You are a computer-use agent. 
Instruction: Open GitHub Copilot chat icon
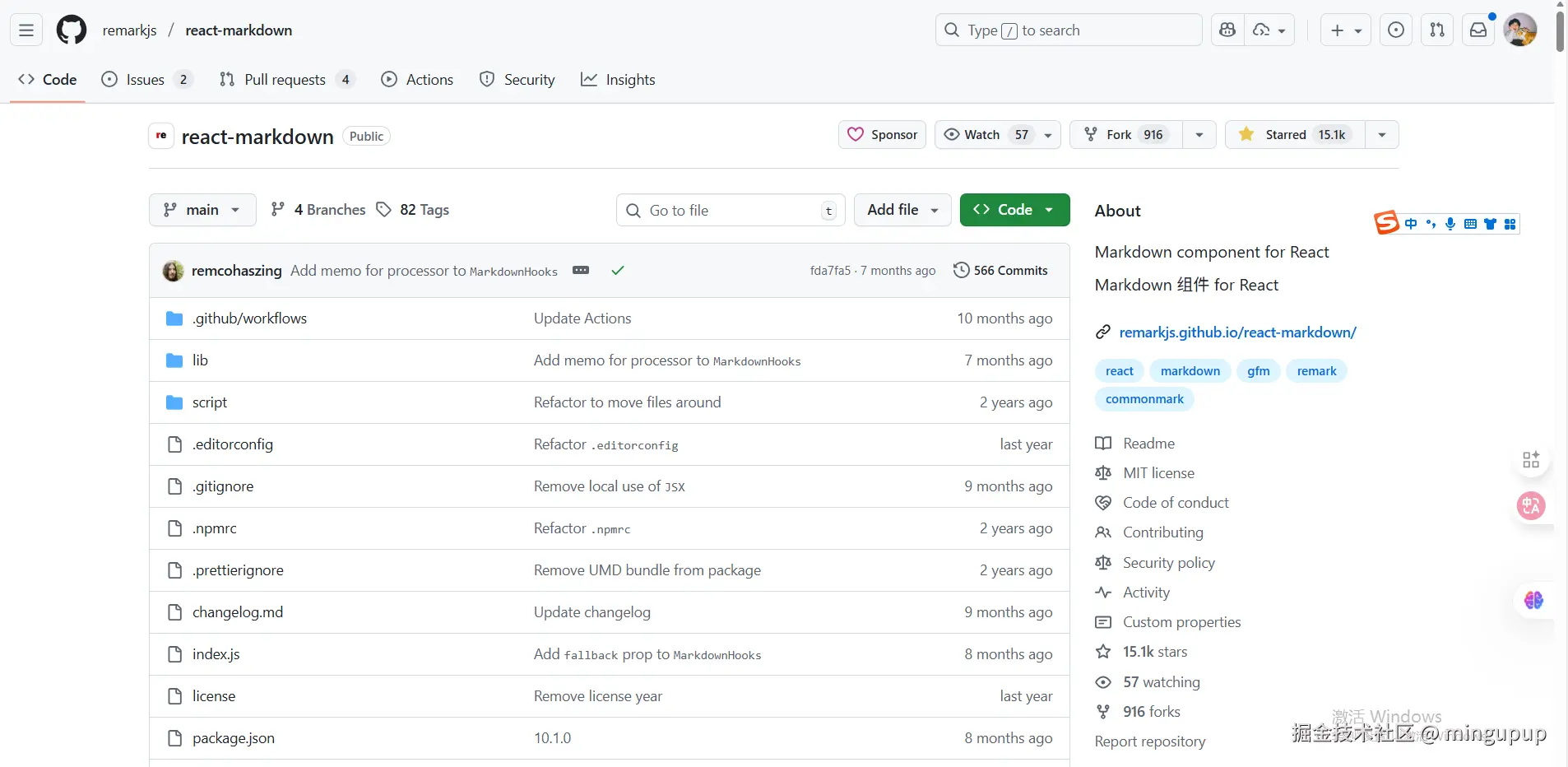pyautogui.click(x=1227, y=30)
